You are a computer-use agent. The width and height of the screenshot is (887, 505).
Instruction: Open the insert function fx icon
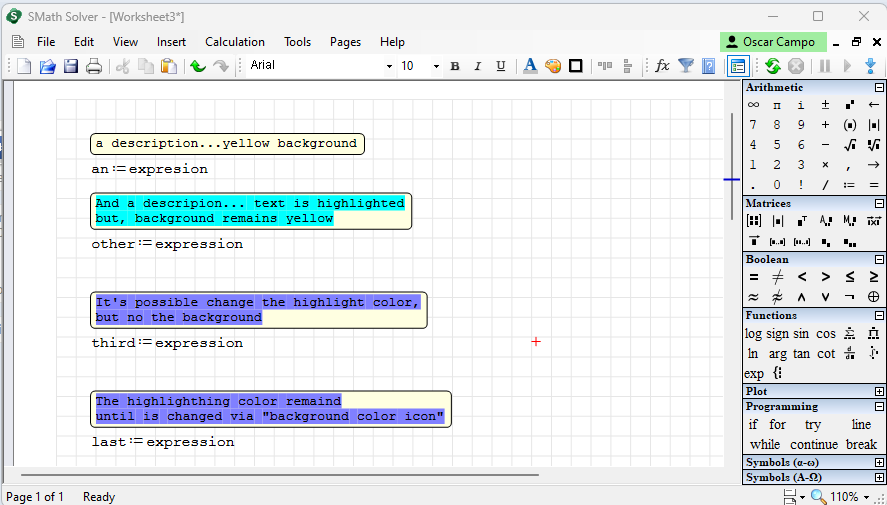tap(662, 66)
